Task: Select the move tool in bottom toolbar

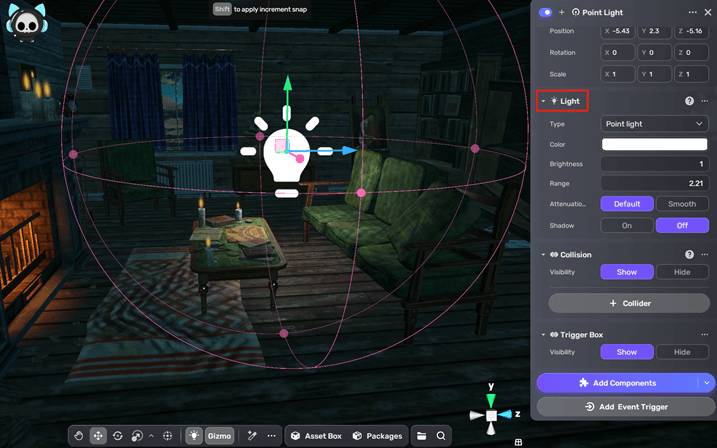Action: pos(99,436)
